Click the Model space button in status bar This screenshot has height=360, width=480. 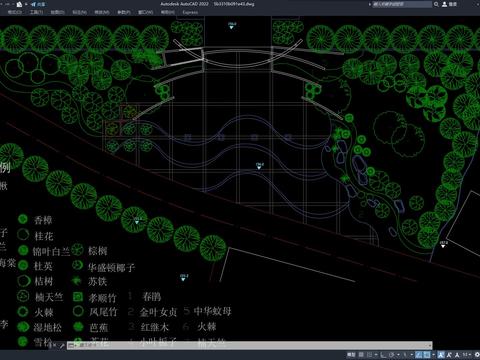(x=351, y=355)
